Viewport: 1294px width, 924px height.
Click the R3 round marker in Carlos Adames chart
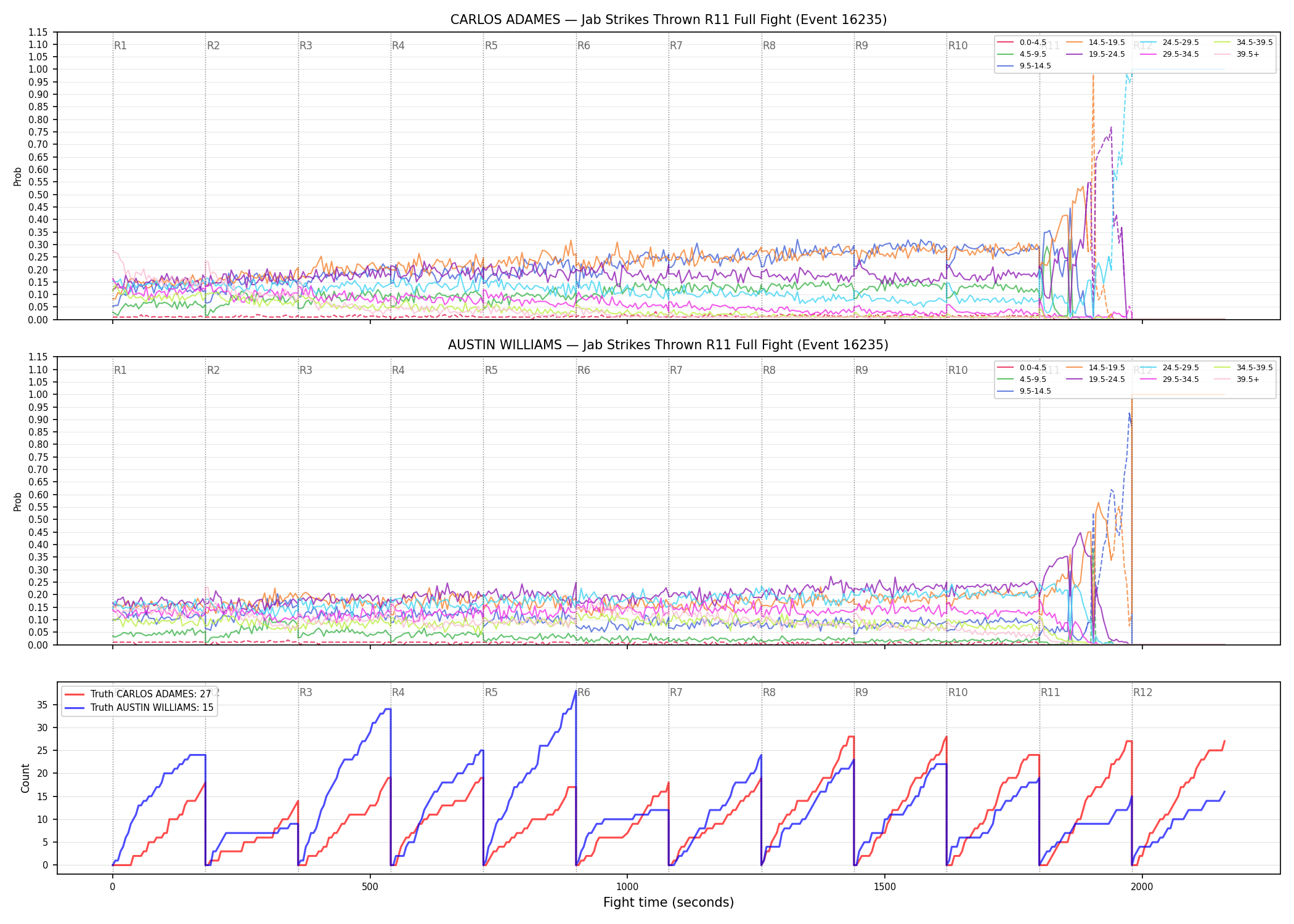[x=306, y=46]
